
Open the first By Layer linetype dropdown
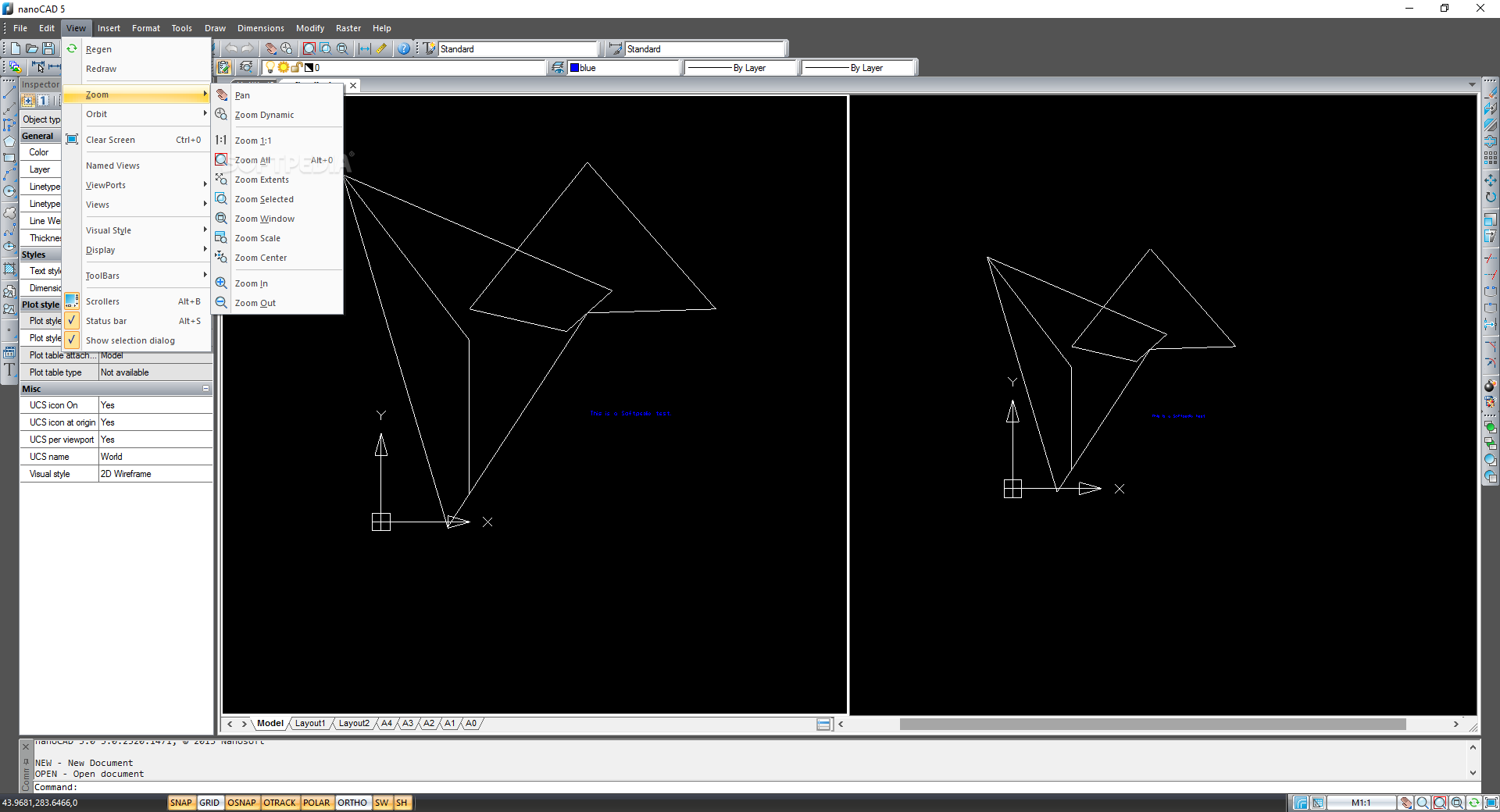pyautogui.click(x=741, y=68)
